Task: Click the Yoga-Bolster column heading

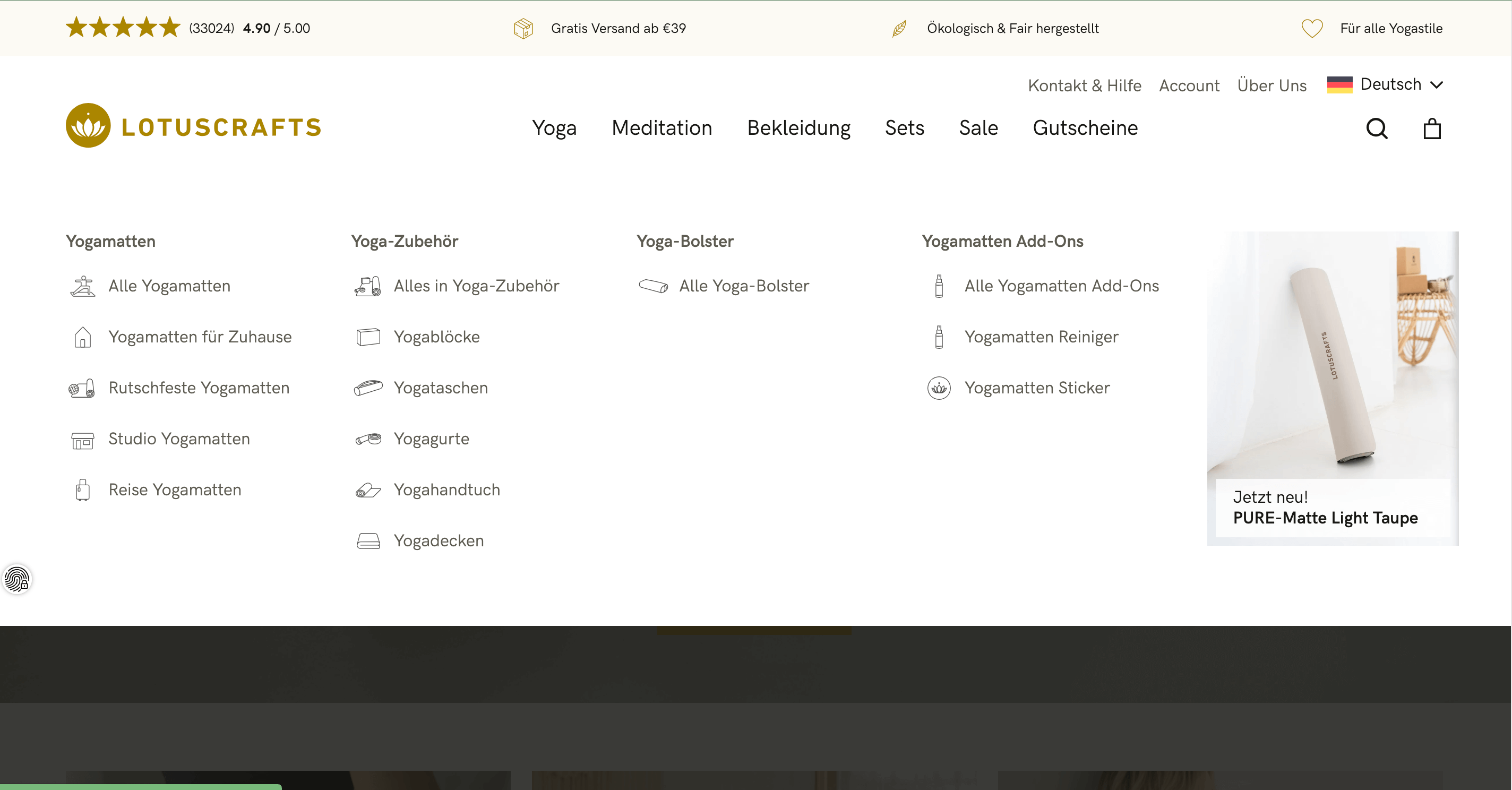Action: (x=685, y=241)
